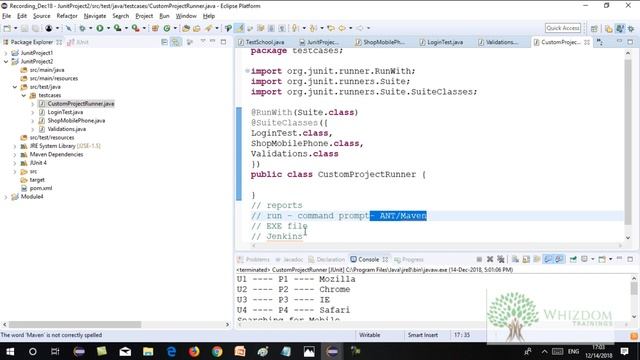The image size is (640, 360).
Task: Click the Terminate icon in Console
Action: [x=479, y=260]
